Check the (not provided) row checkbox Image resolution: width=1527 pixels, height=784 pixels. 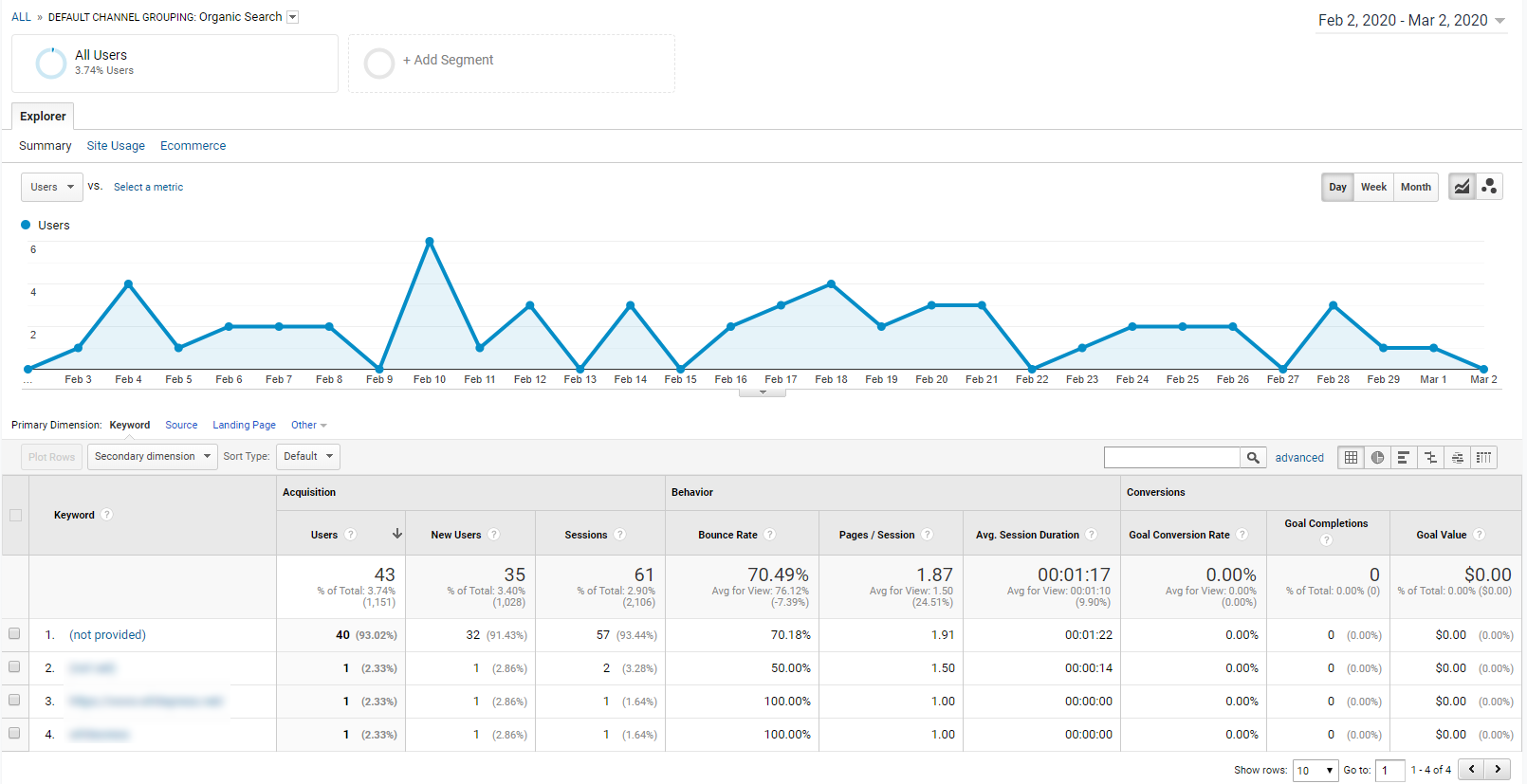(x=14, y=633)
